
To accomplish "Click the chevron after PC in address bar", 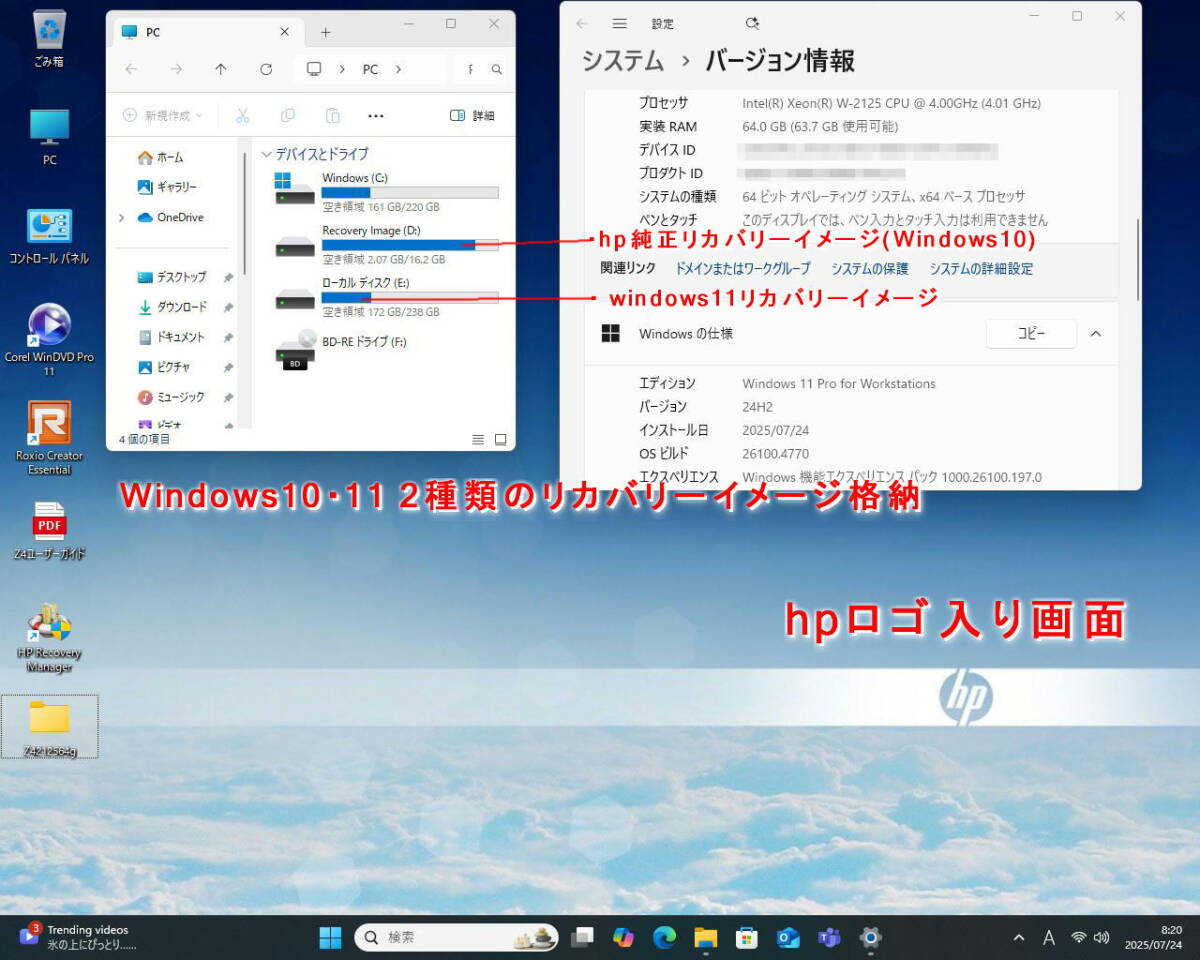I will [398, 70].
